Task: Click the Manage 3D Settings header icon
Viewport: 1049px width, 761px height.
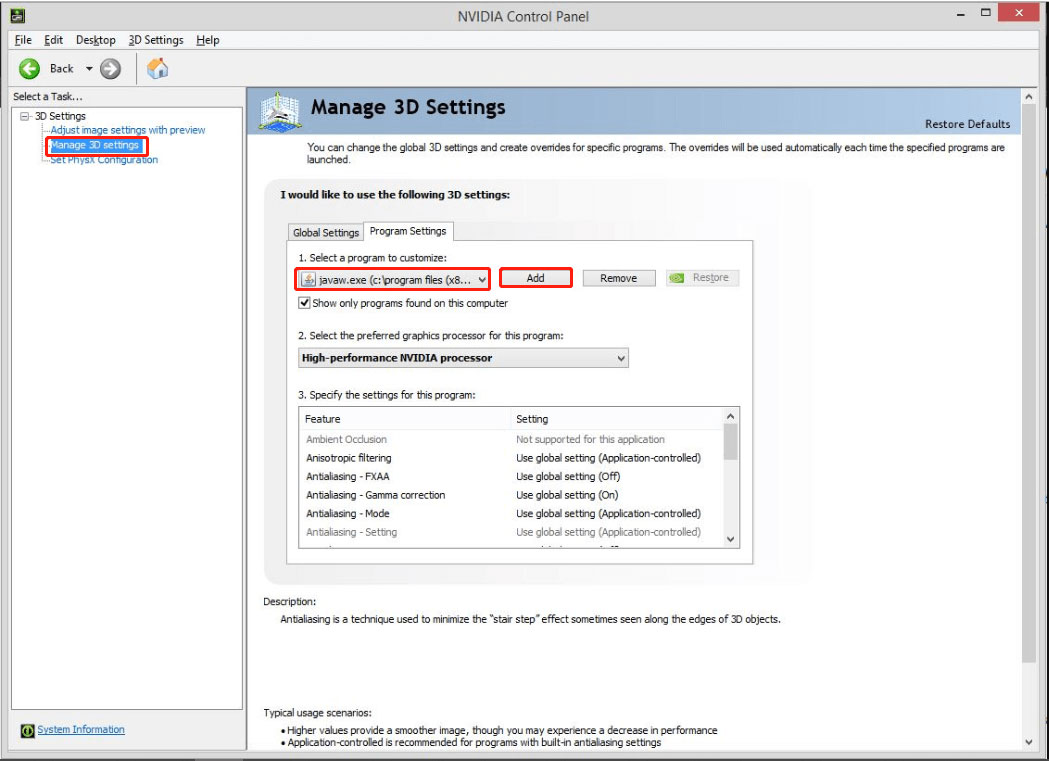Action: point(280,112)
